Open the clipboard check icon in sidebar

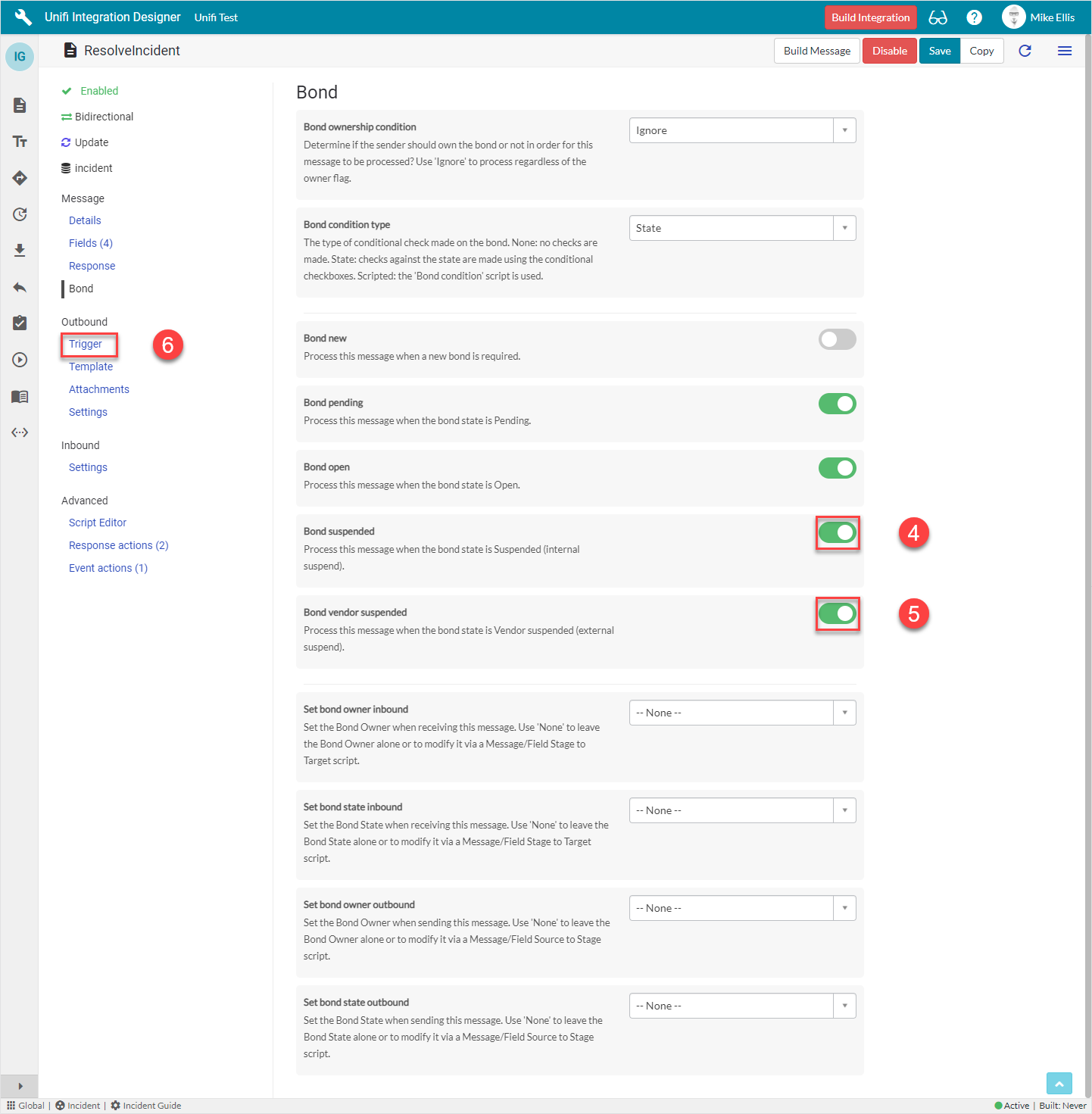(20, 323)
